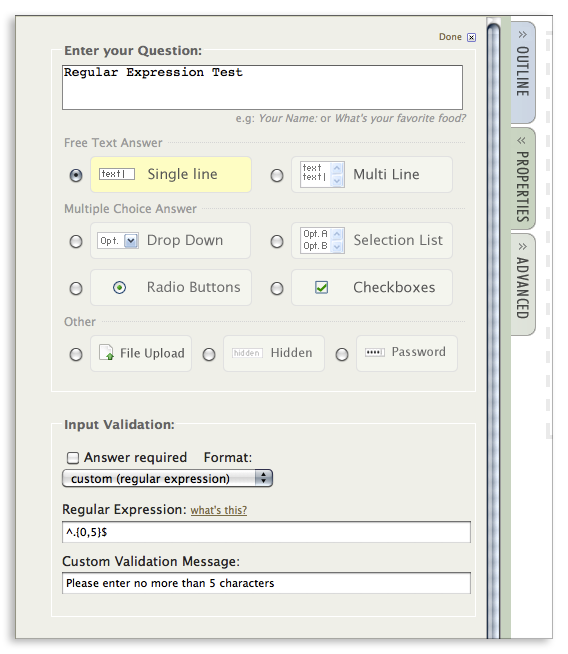Click the Drop Down option label
Viewport: 568px width, 654px height.
click(185, 240)
